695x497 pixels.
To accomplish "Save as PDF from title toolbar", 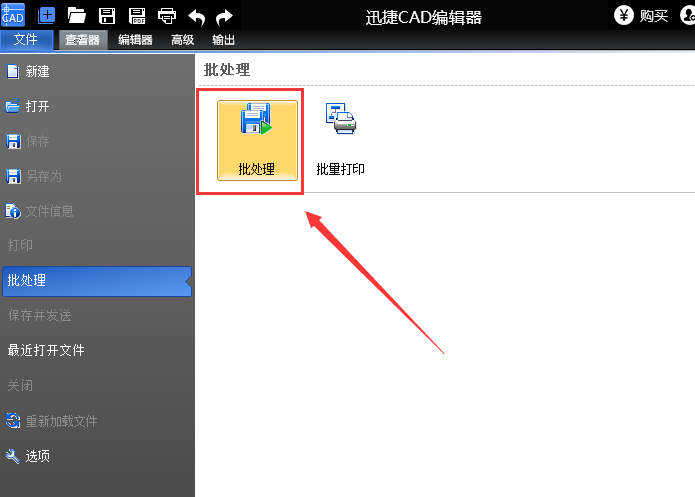I will click(137, 16).
